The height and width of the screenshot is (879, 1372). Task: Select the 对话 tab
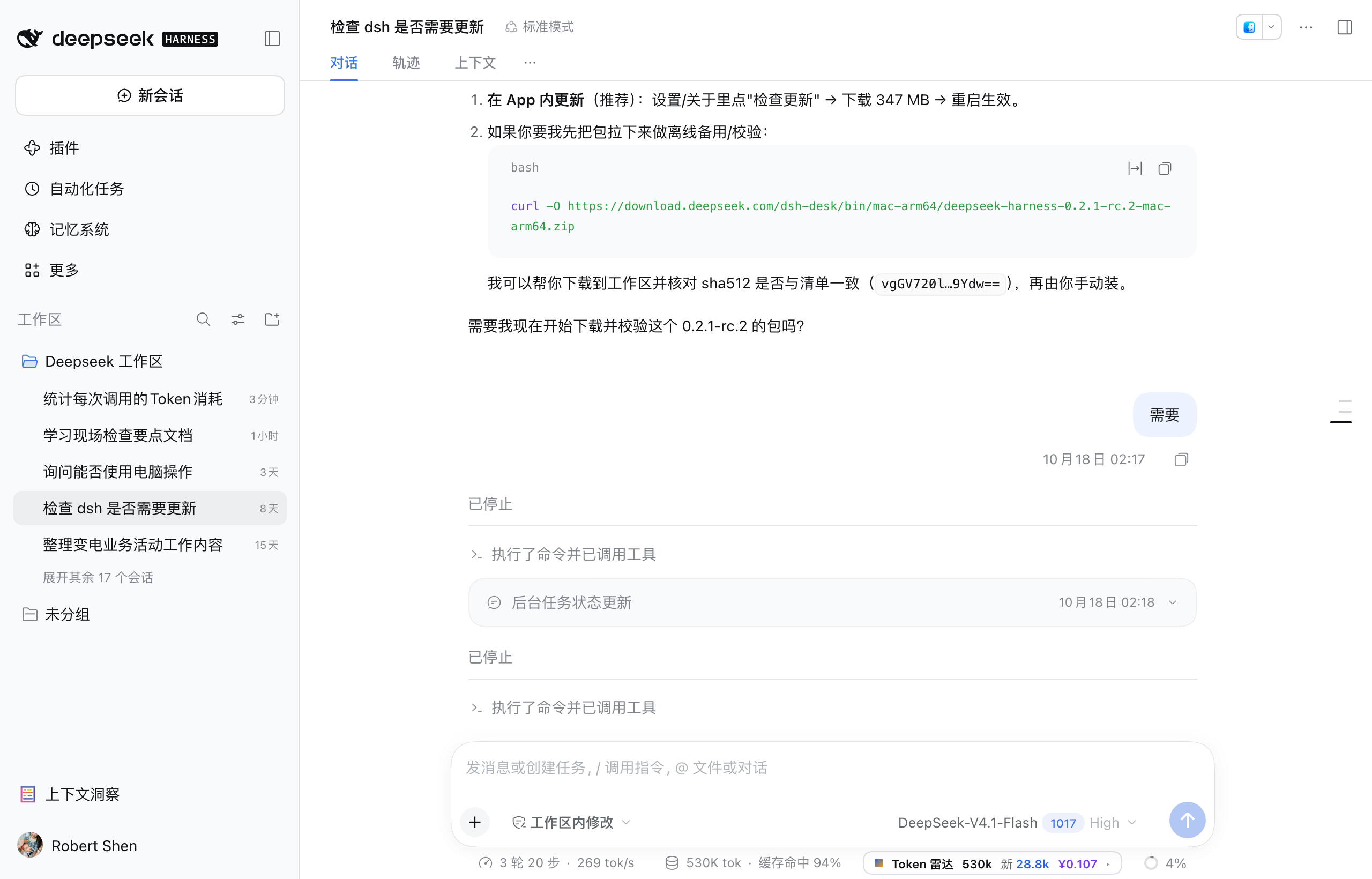click(344, 63)
